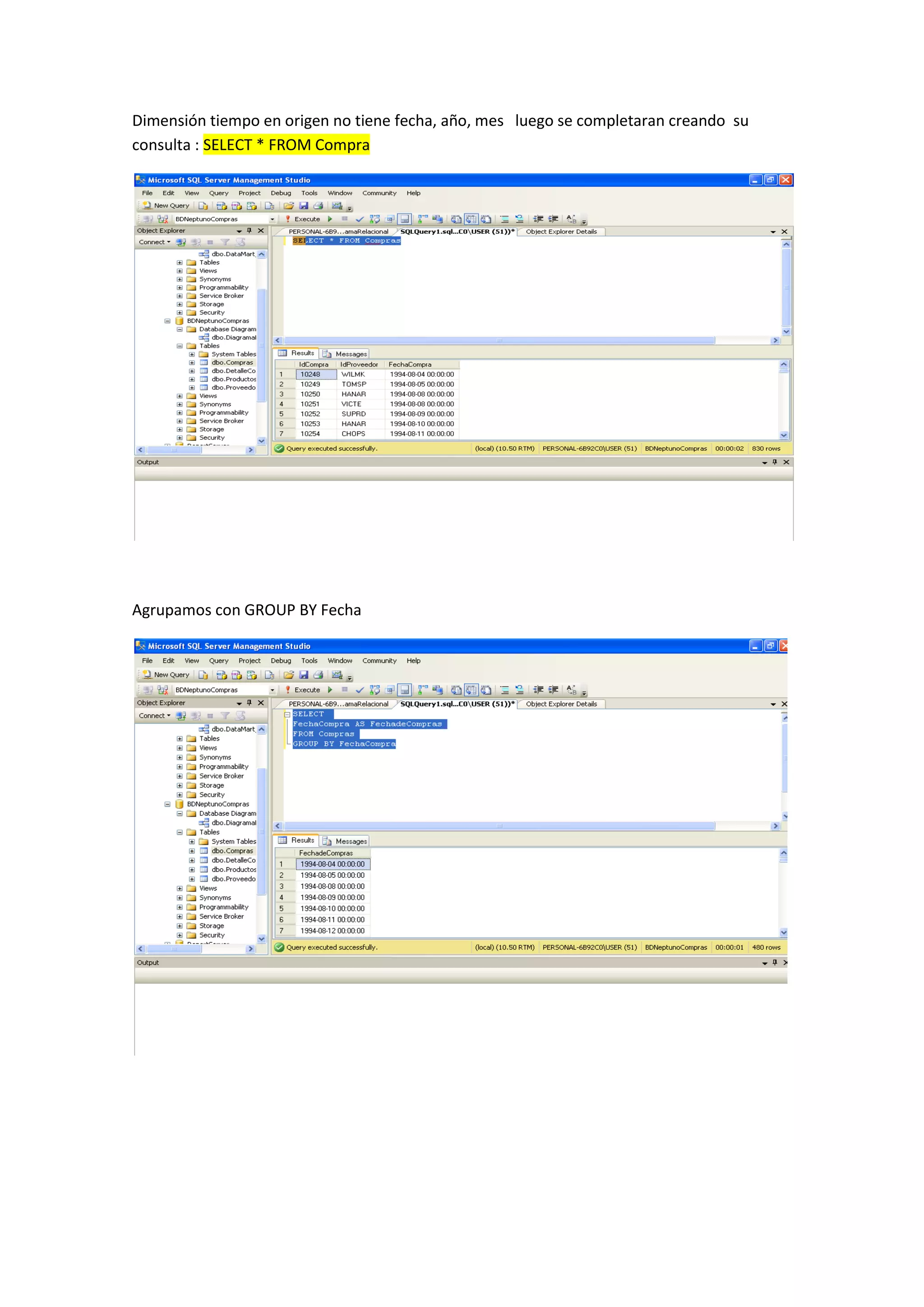The height and width of the screenshot is (1307, 924).
Task: Expand dbo.Compras table in upper tree
Action: [192, 362]
